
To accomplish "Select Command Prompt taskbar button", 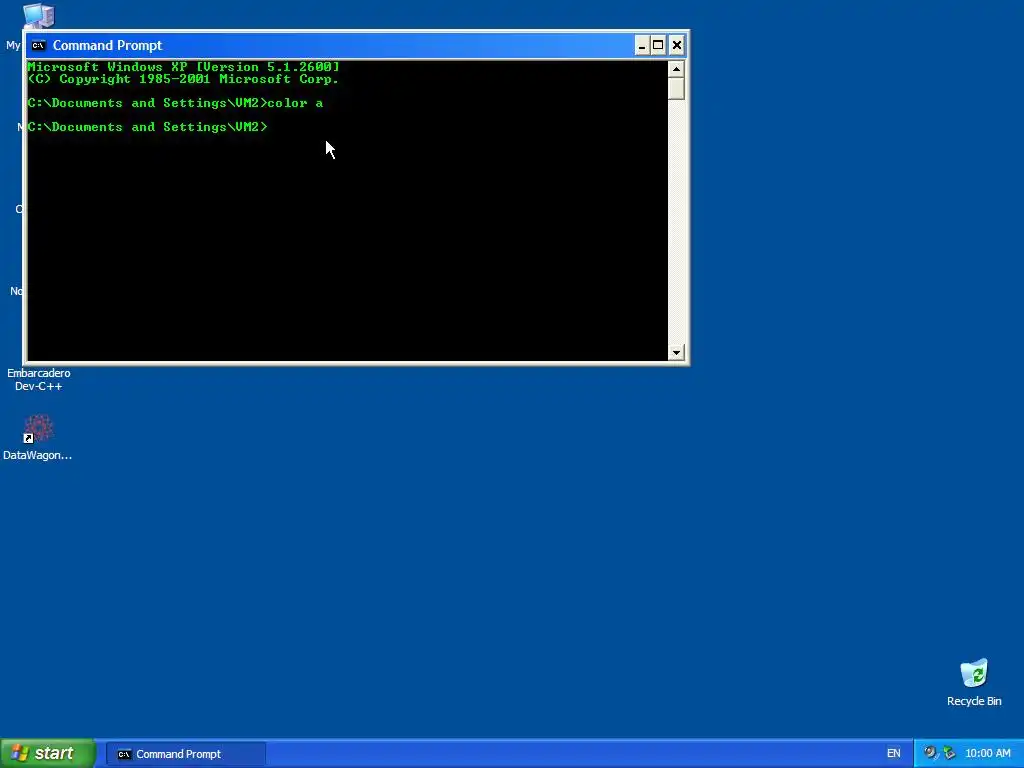I will 185,754.
